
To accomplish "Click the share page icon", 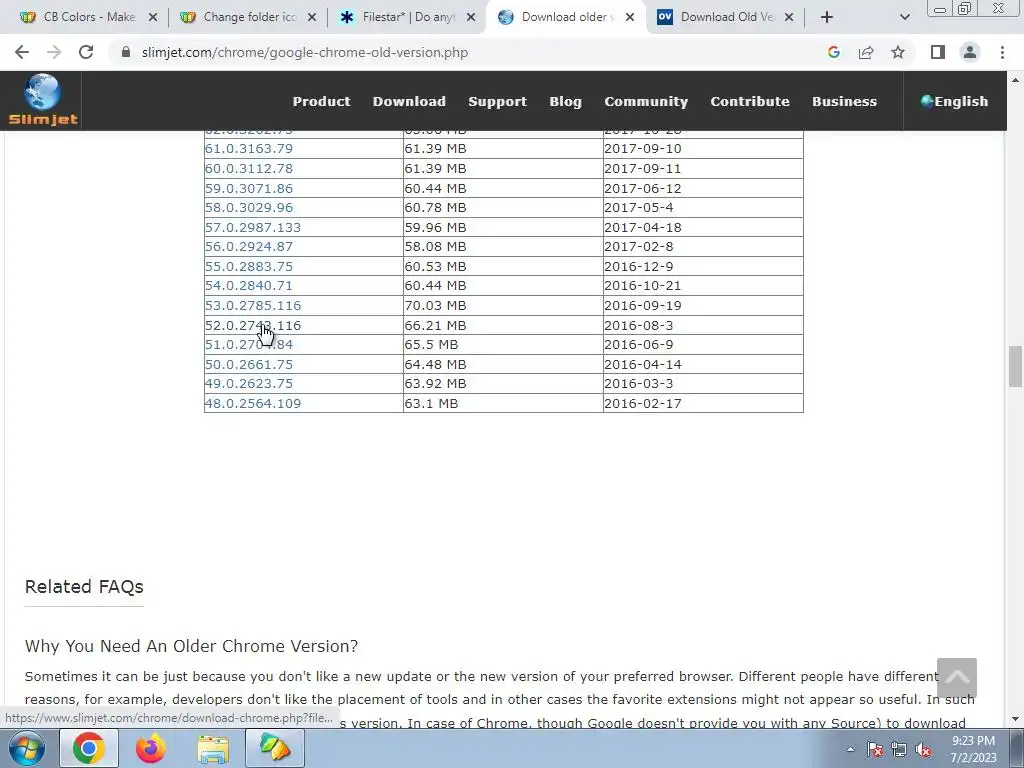I will tap(866, 52).
